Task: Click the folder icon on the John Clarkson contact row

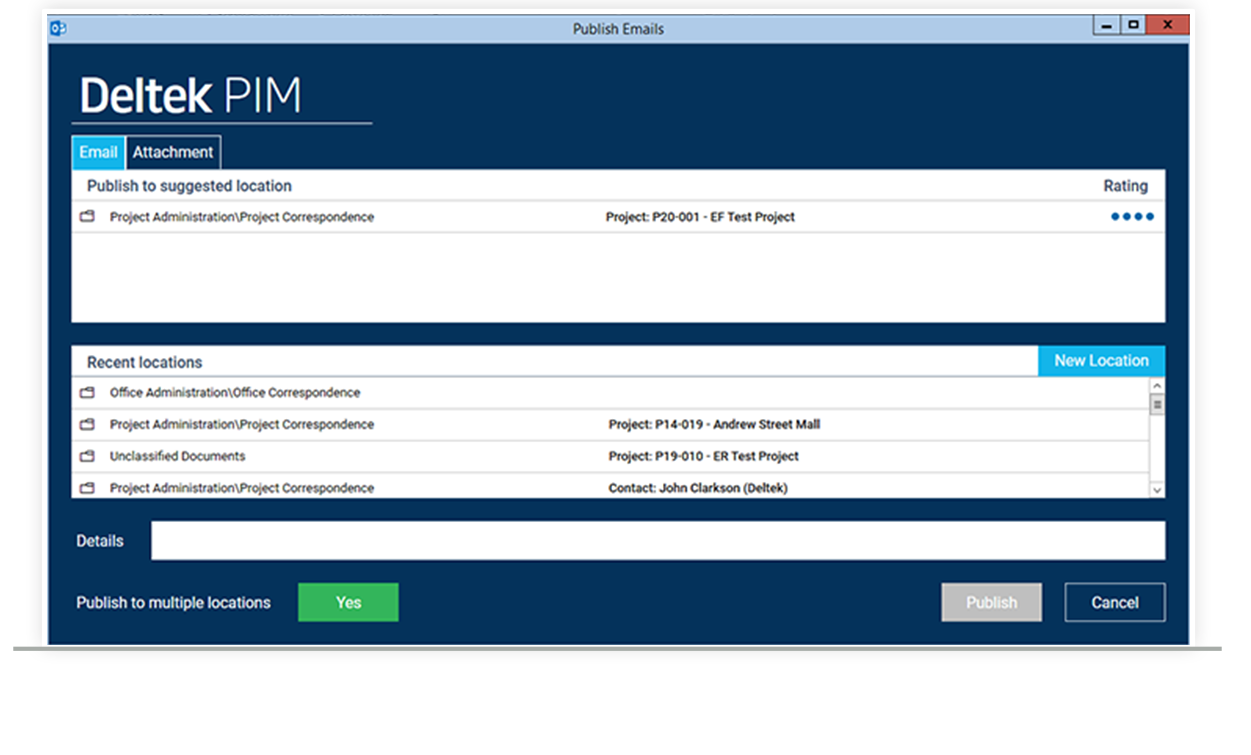Action: (89, 488)
